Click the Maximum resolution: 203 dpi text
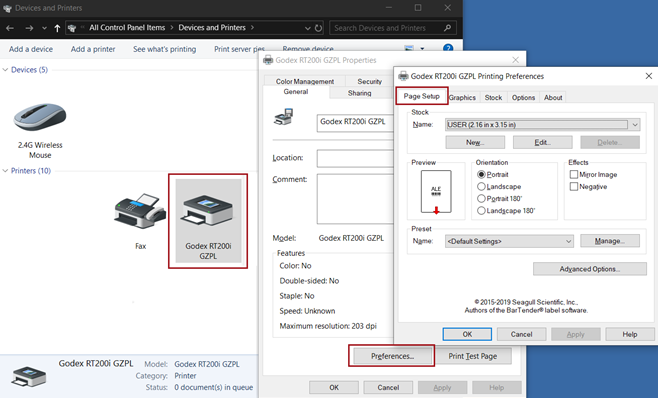Screen dimensions: 658x398 click(328, 326)
